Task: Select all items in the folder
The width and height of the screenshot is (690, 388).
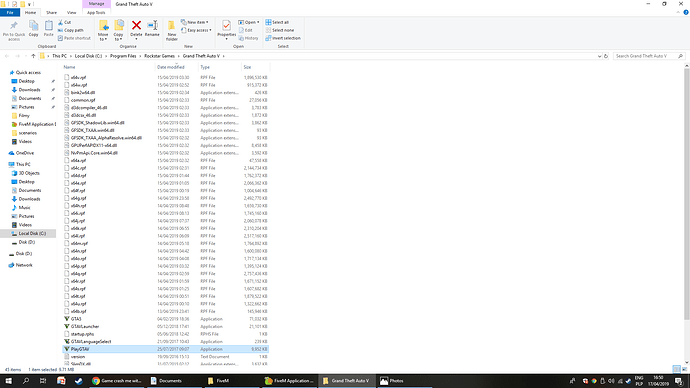Action: pos(277,22)
